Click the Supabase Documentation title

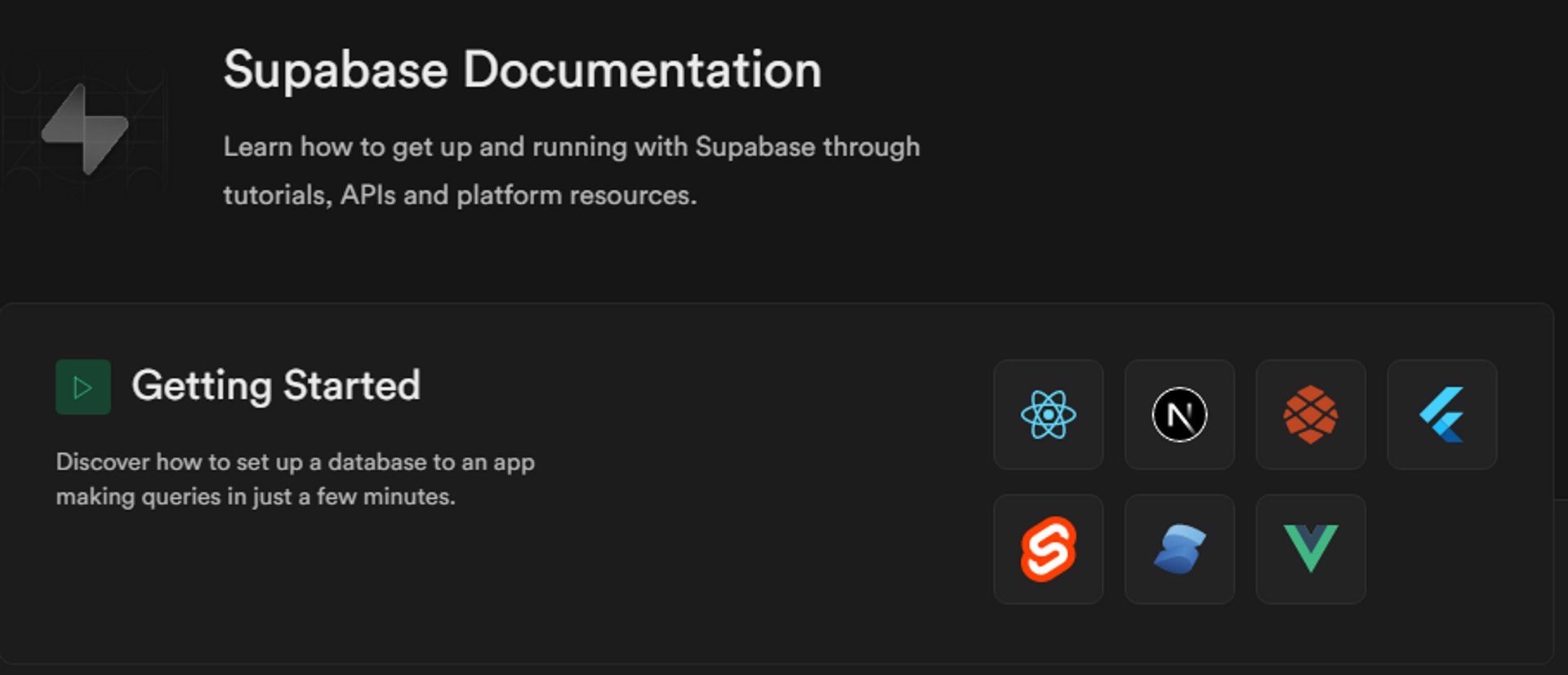coord(523,70)
